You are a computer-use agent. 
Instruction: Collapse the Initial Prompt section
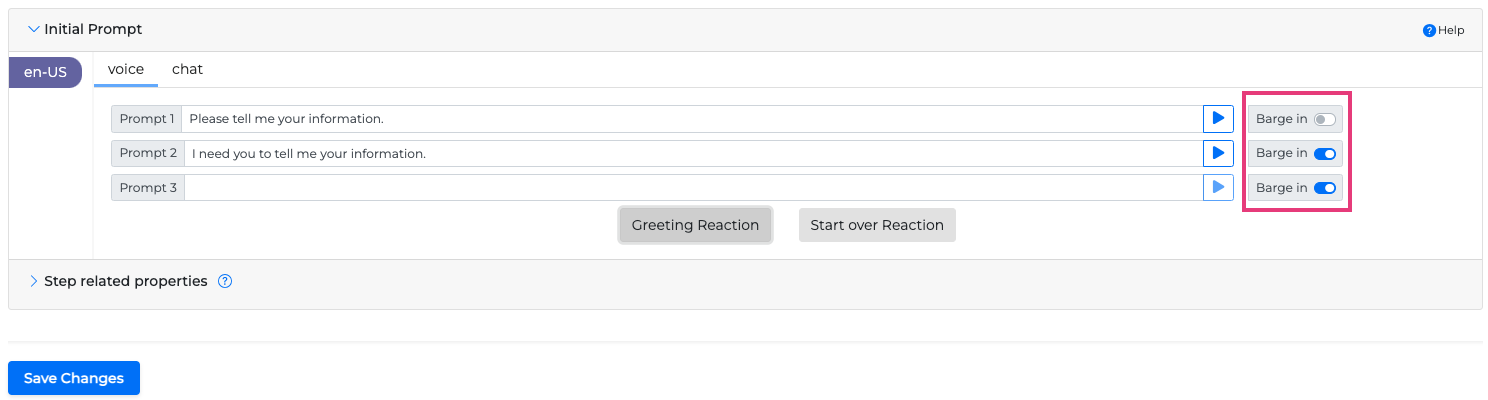coord(34,29)
